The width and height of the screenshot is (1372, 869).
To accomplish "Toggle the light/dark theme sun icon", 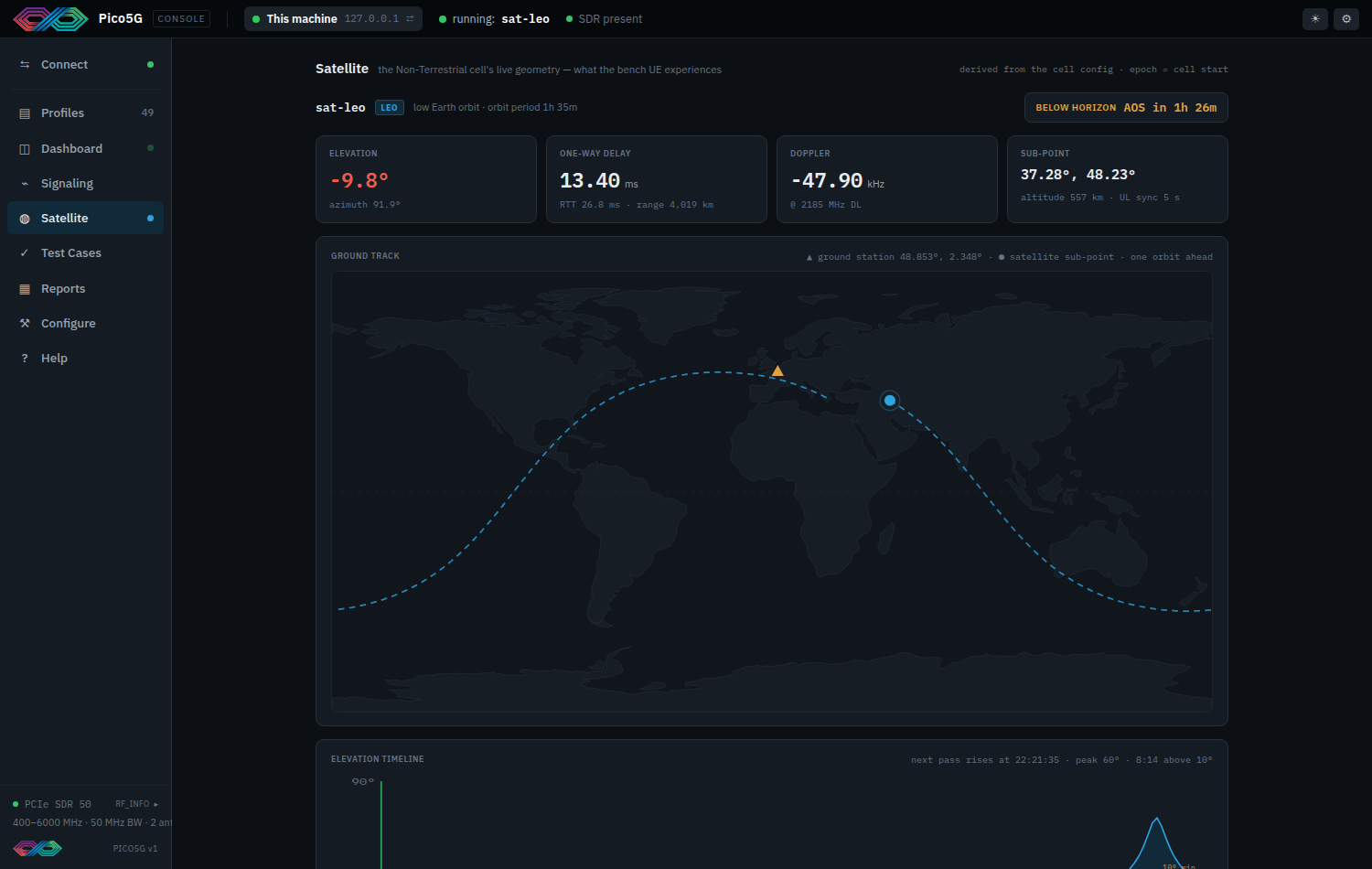I will [x=1315, y=18].
